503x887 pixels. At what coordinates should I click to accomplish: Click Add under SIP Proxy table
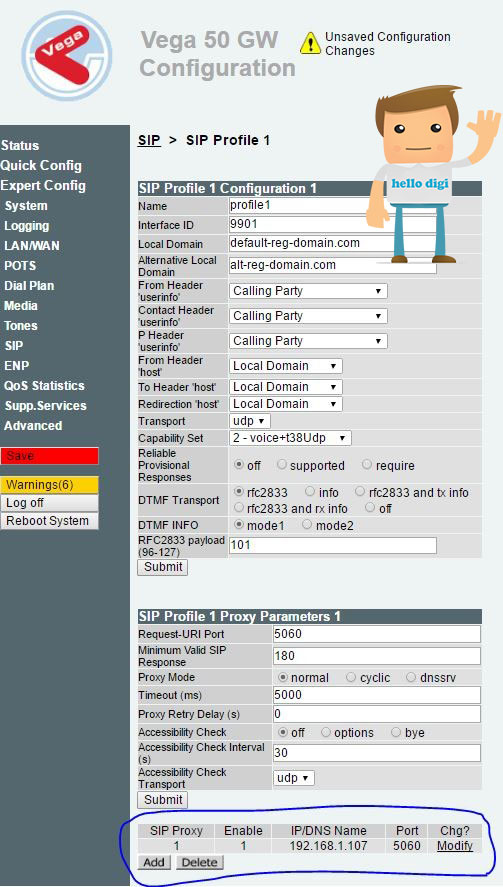click(x=154, y=863)
